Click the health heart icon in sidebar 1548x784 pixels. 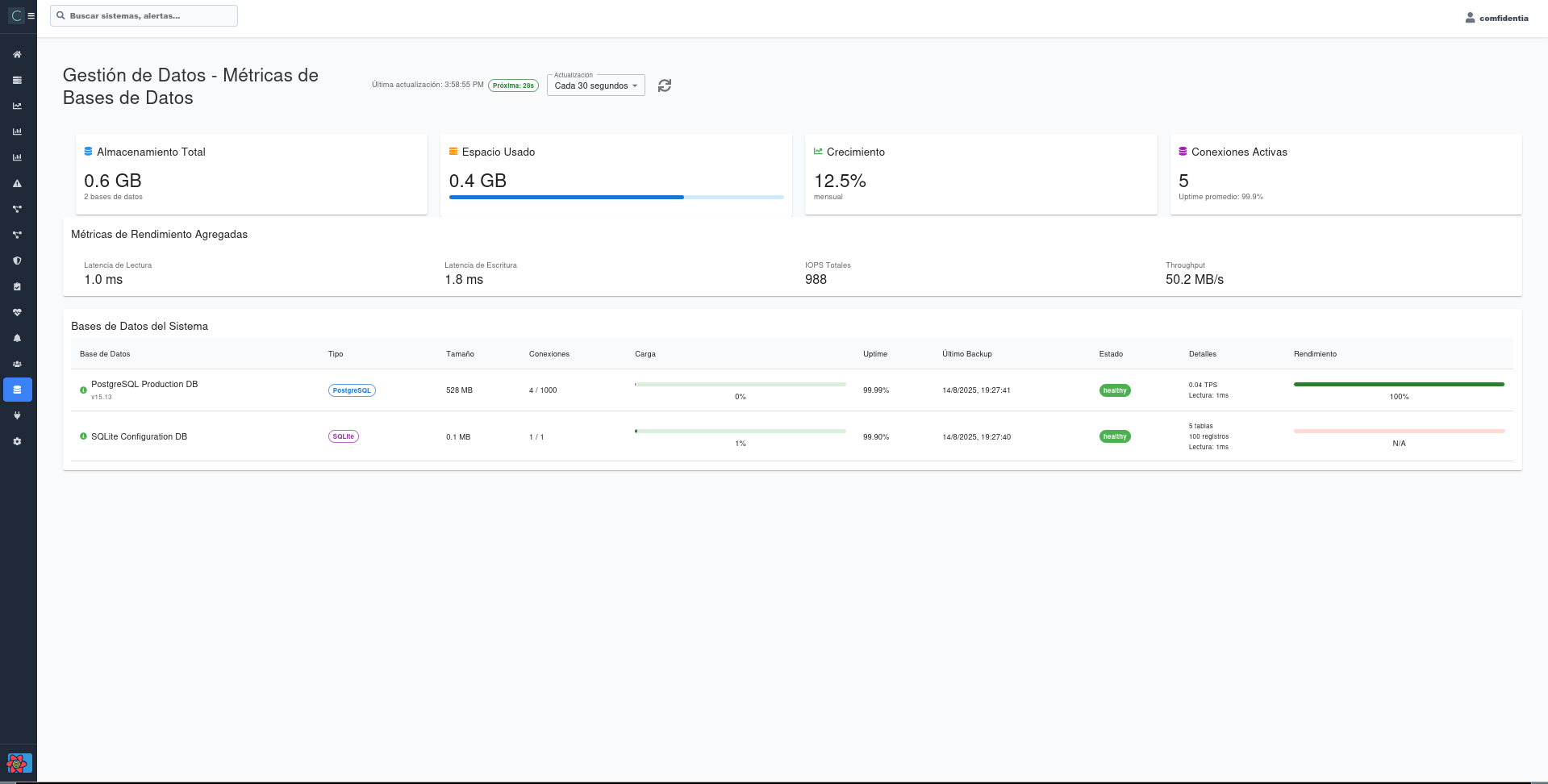[18, 312]
